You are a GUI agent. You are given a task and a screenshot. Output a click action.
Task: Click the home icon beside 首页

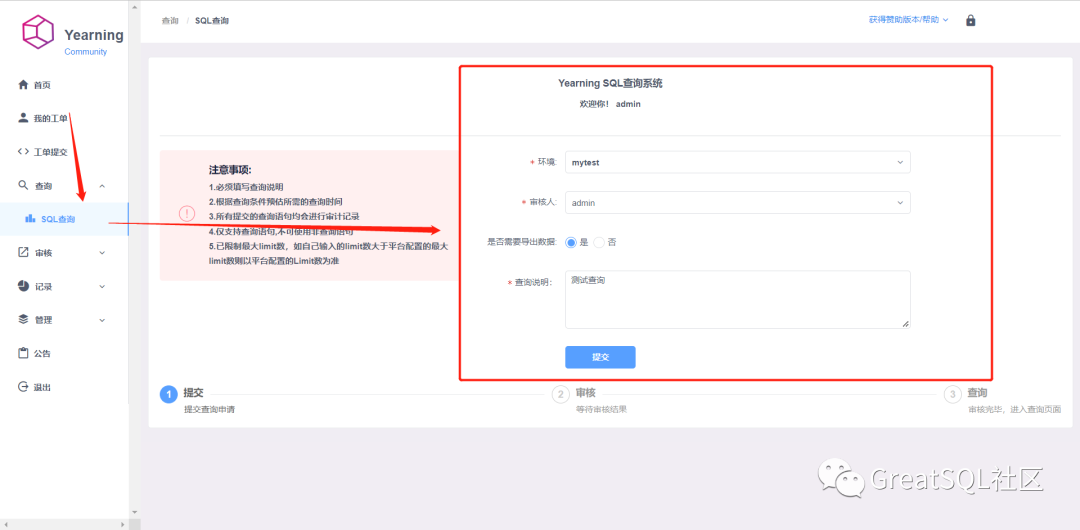[x=23, y=85]
